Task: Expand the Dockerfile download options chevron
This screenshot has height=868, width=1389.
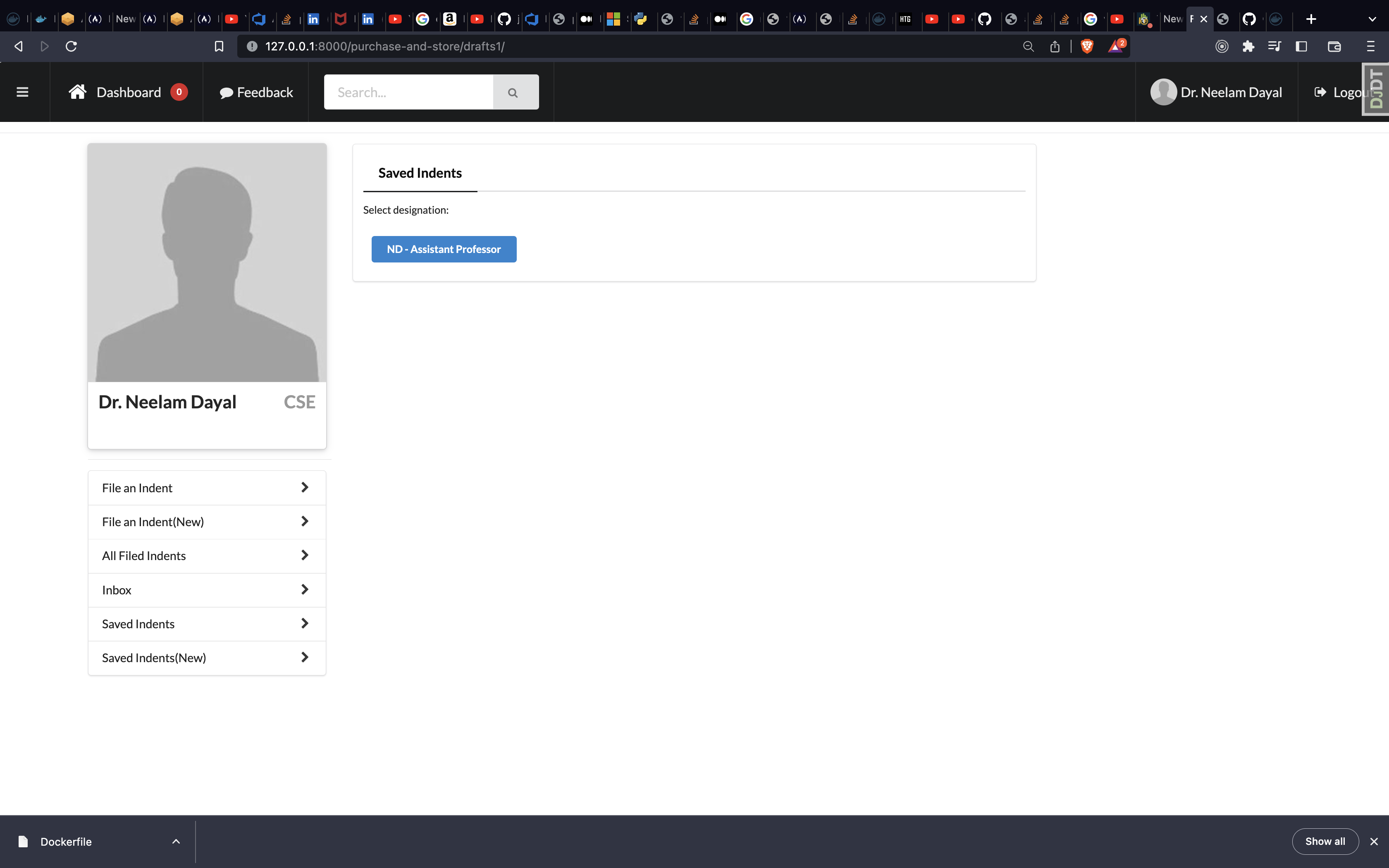Action: point(176,842)
